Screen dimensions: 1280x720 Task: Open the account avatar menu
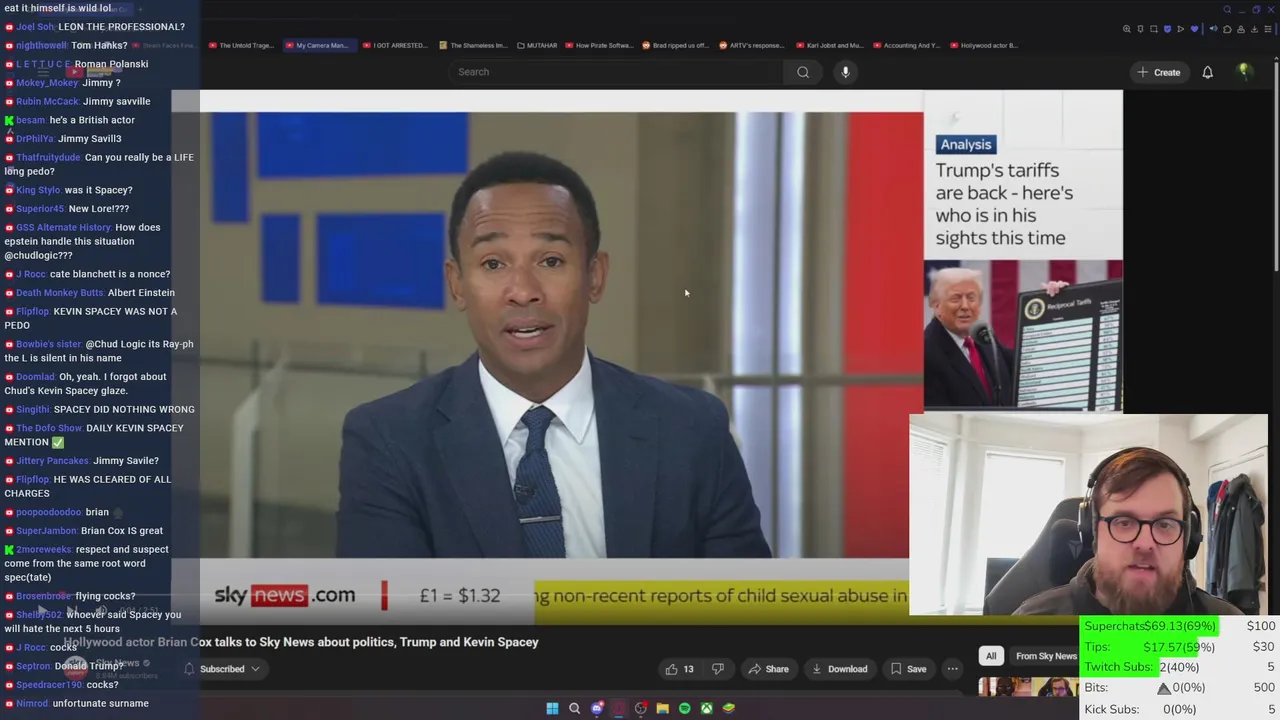point(1244,72)
